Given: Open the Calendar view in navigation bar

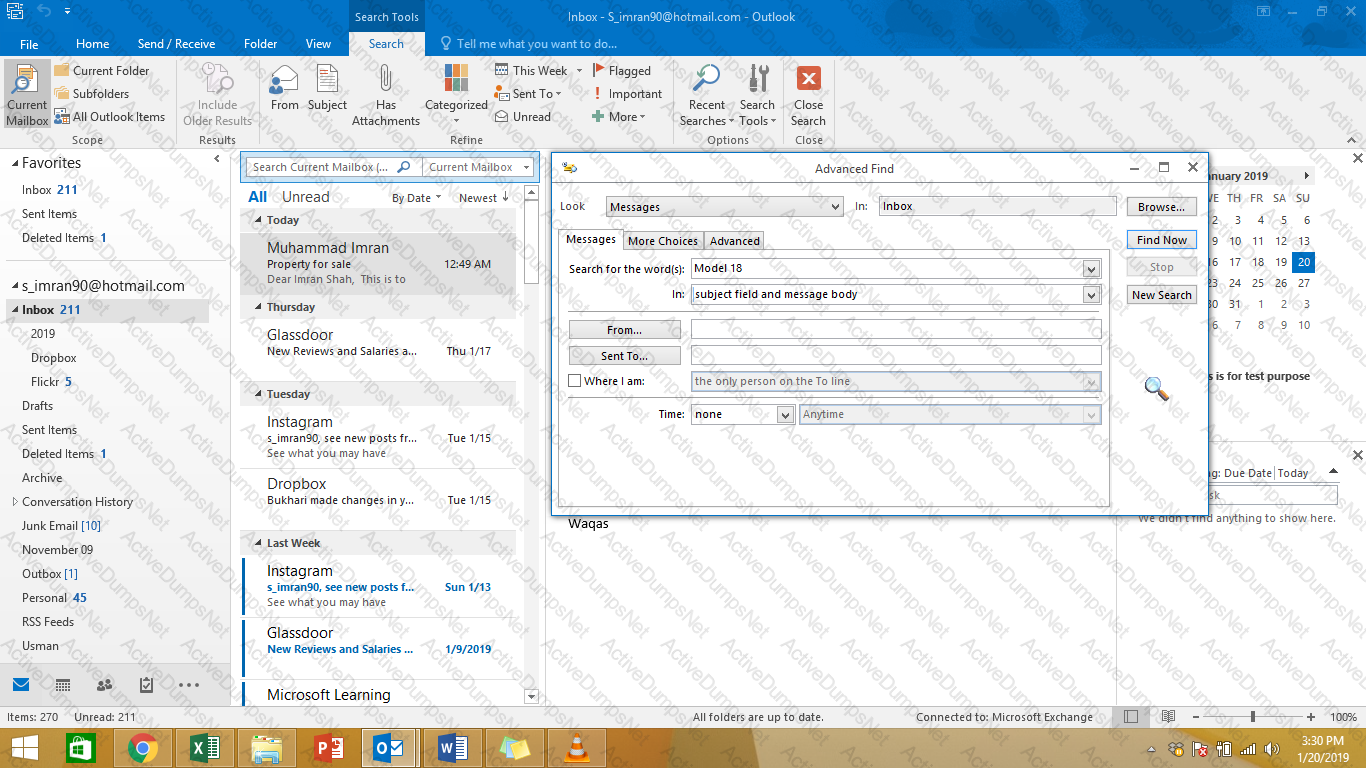Looking at the screenshot, I should tap(63, 685).
